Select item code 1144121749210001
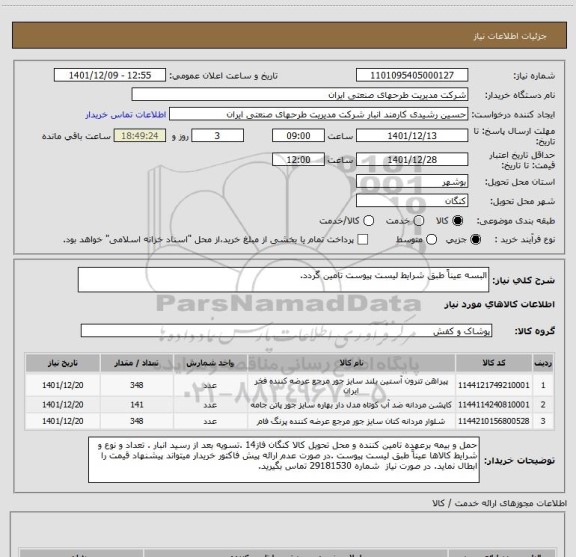The height and width of the screenshot is (557, 576). pyautogui.click(x=494, y=385)
